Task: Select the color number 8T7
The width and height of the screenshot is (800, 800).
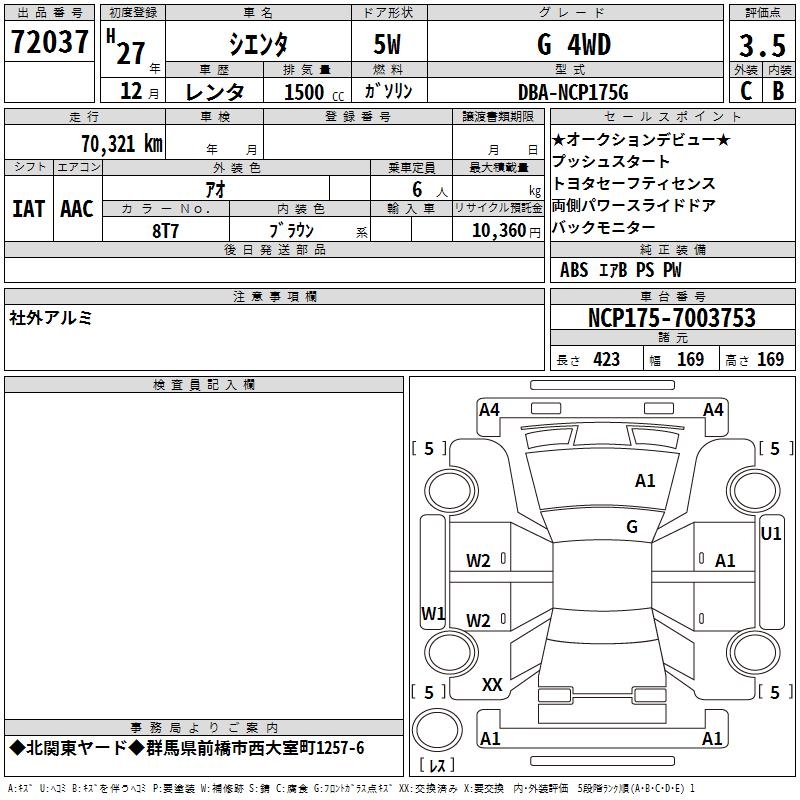Action: pos(165,231)
